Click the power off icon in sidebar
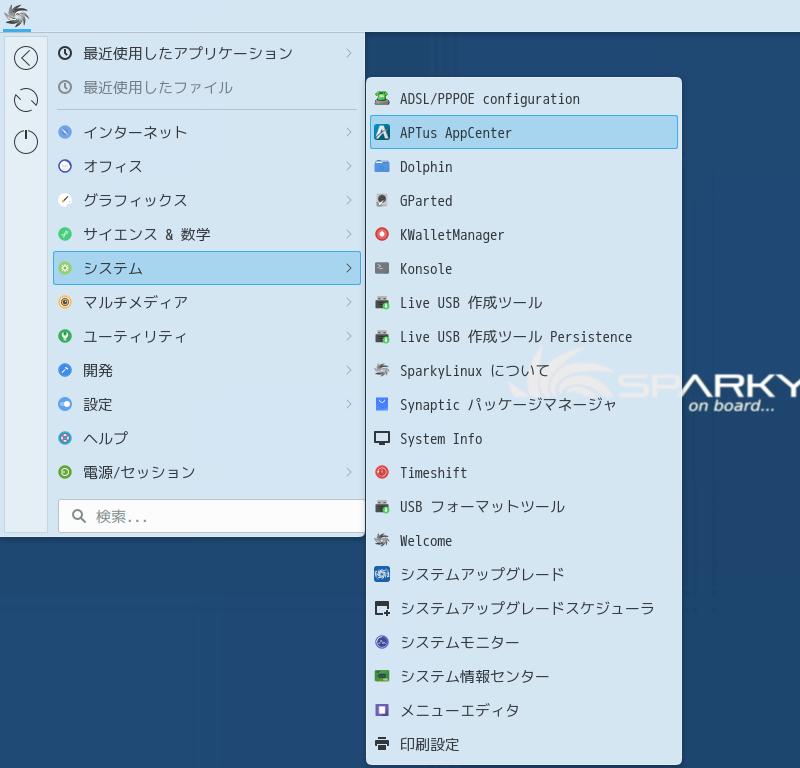Screen dimensions: 800x768 pos(26,142)
